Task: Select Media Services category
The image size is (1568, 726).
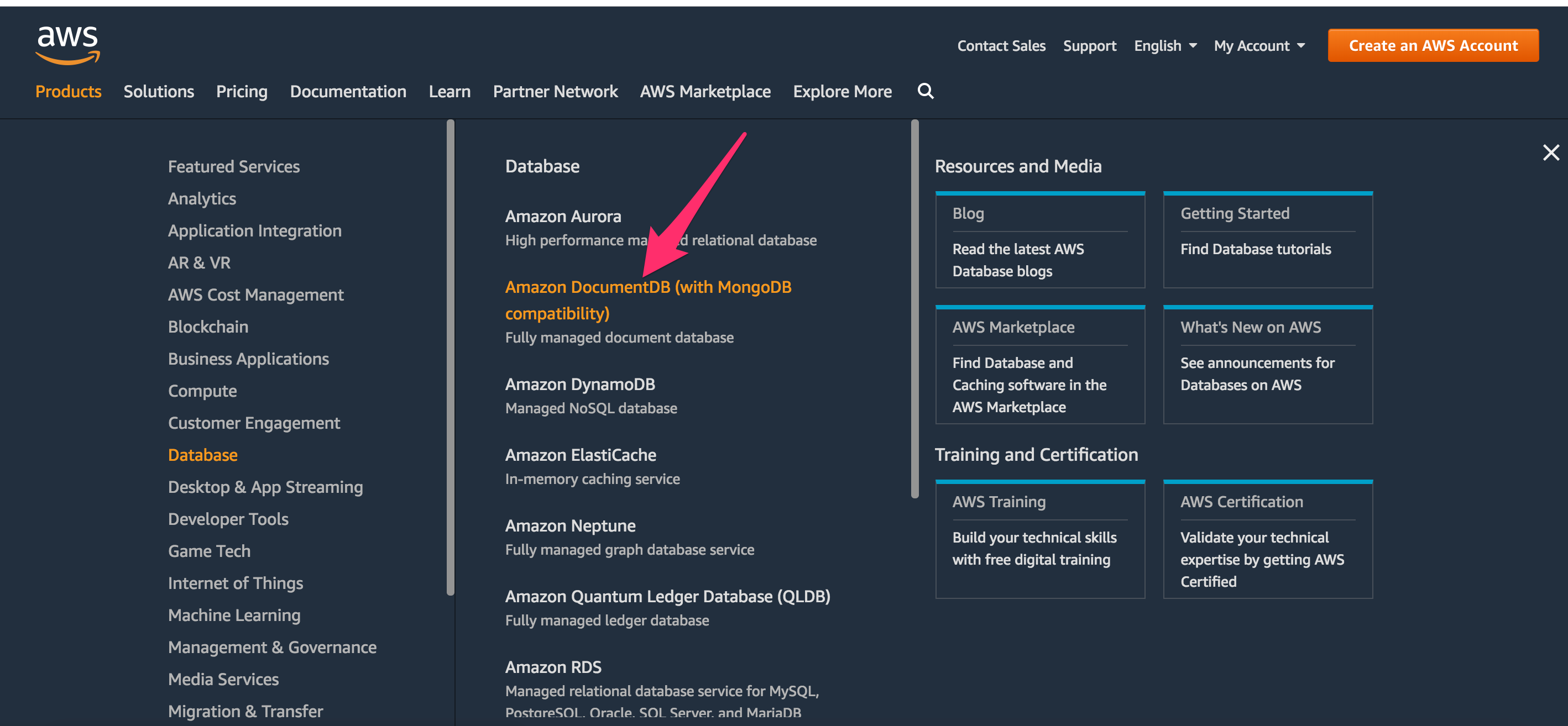Action: [223, 680]
